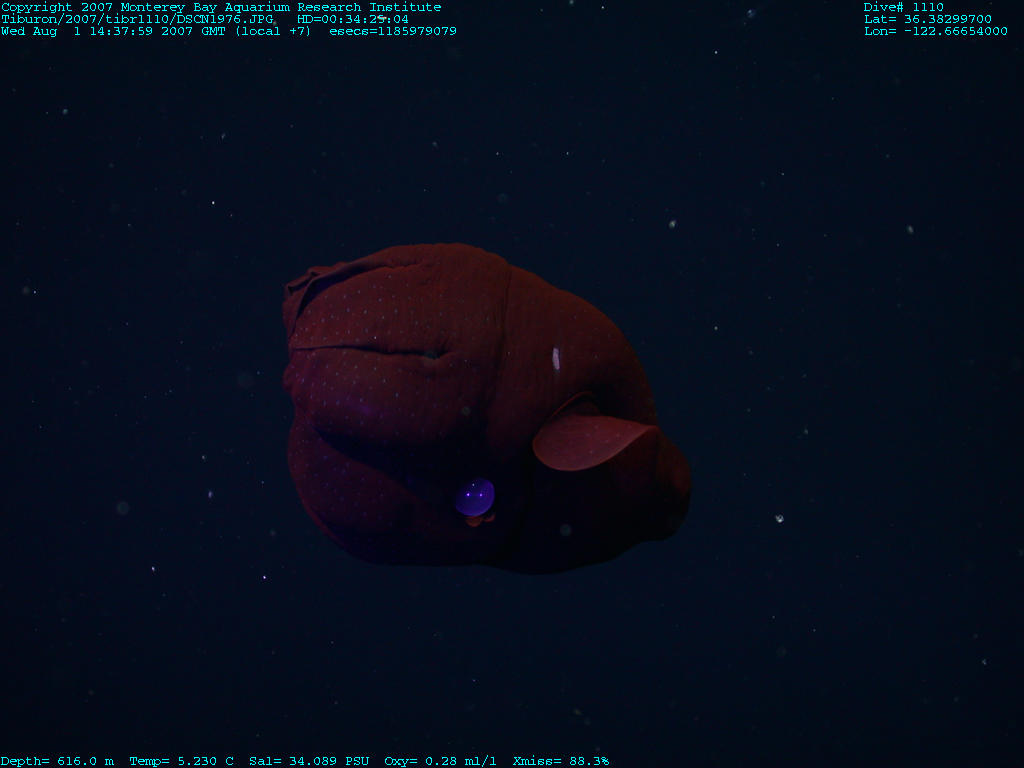Click the rounded mantle tip behind the fin
Screen dimensions: 1024x768
point(676,480)
